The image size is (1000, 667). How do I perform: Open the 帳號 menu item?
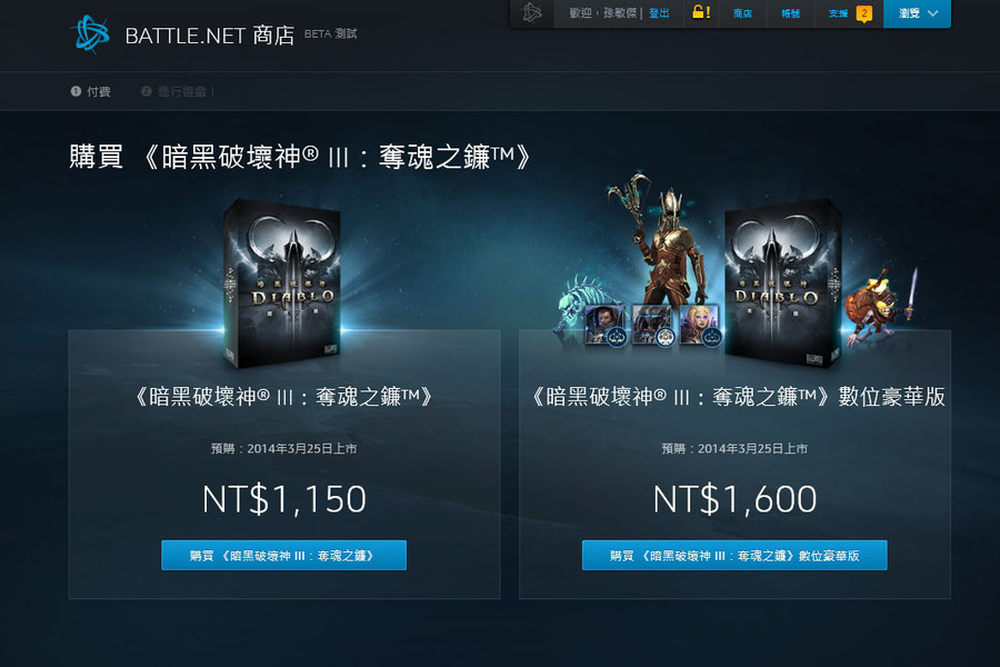pos(791,13)
